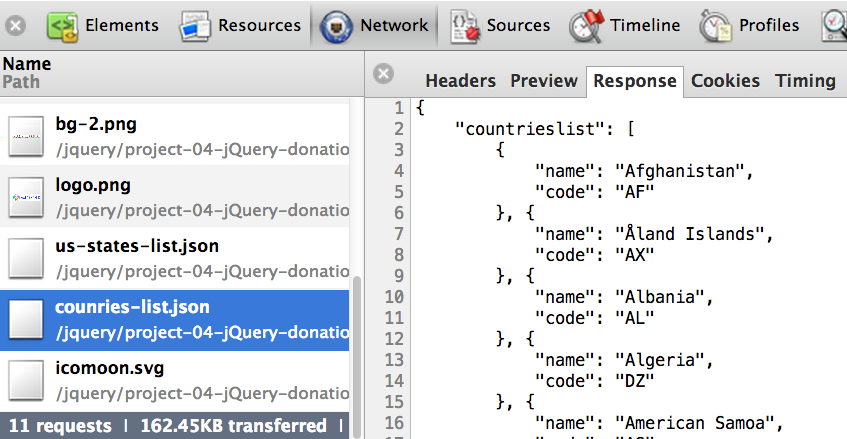Image resolution: width=847 pixels, height=439 pixels.
Task: Switch to the Headers tab
Action: coord(460,81)
